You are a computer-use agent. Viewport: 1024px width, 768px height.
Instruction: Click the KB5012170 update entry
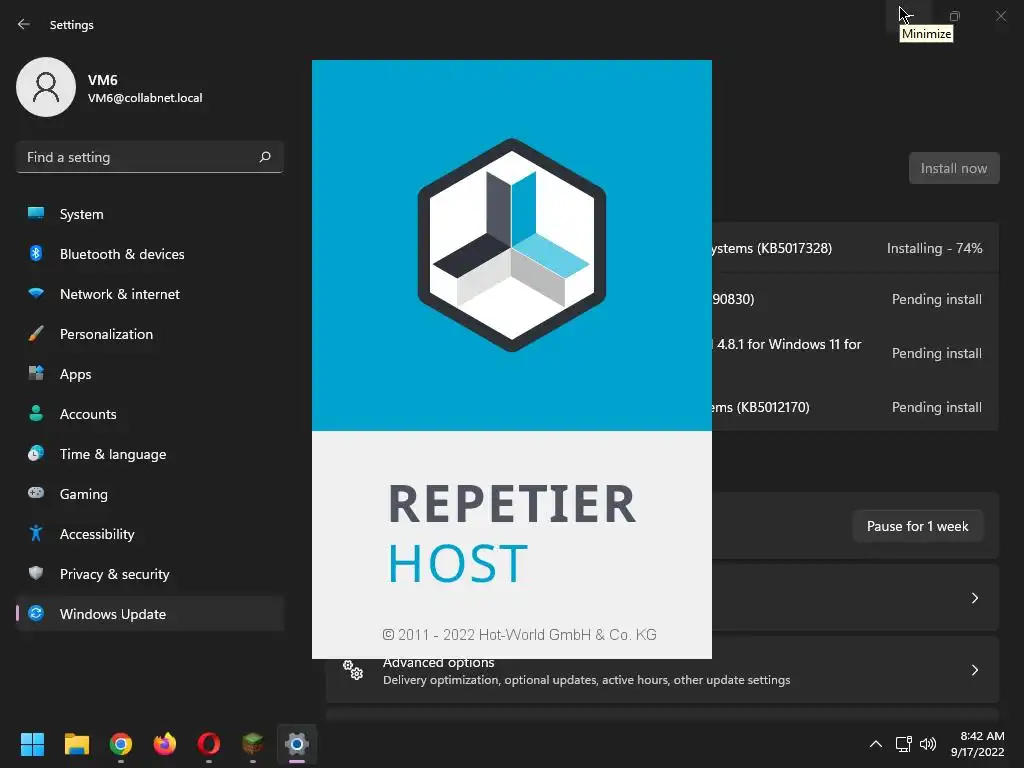click(x=855, y=408)
